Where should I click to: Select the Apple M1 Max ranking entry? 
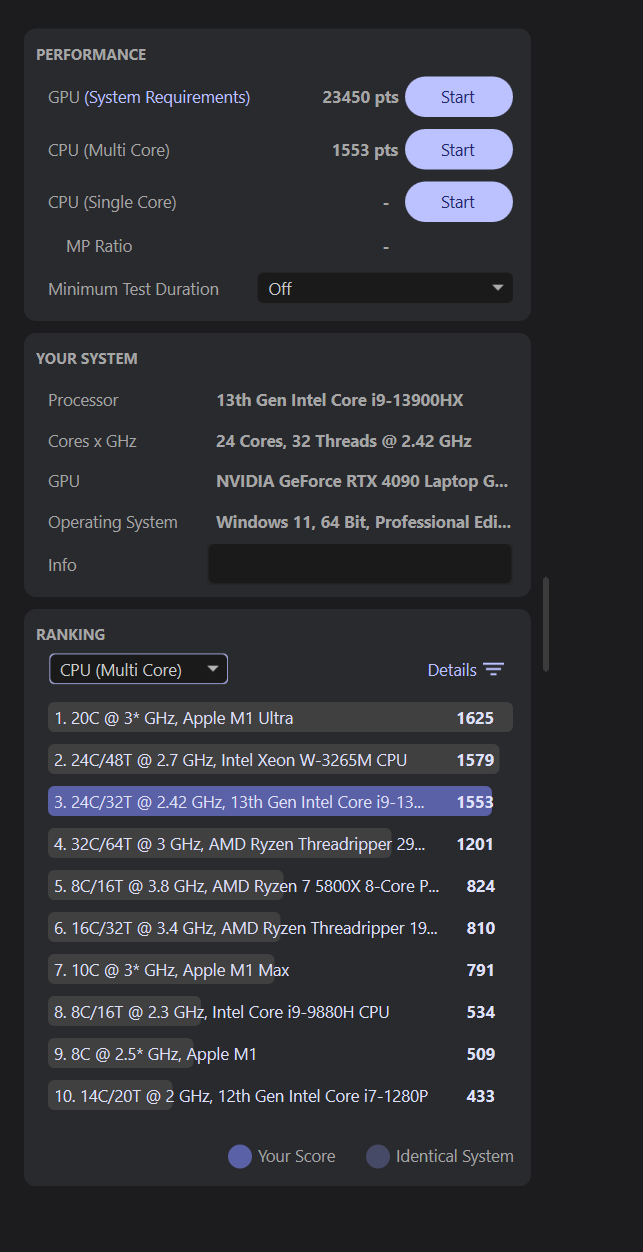pos(280,969)
